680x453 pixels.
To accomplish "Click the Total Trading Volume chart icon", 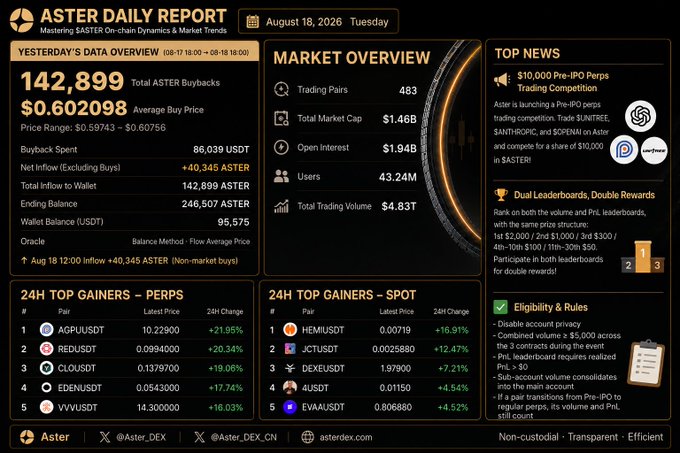I will (281, 206).
